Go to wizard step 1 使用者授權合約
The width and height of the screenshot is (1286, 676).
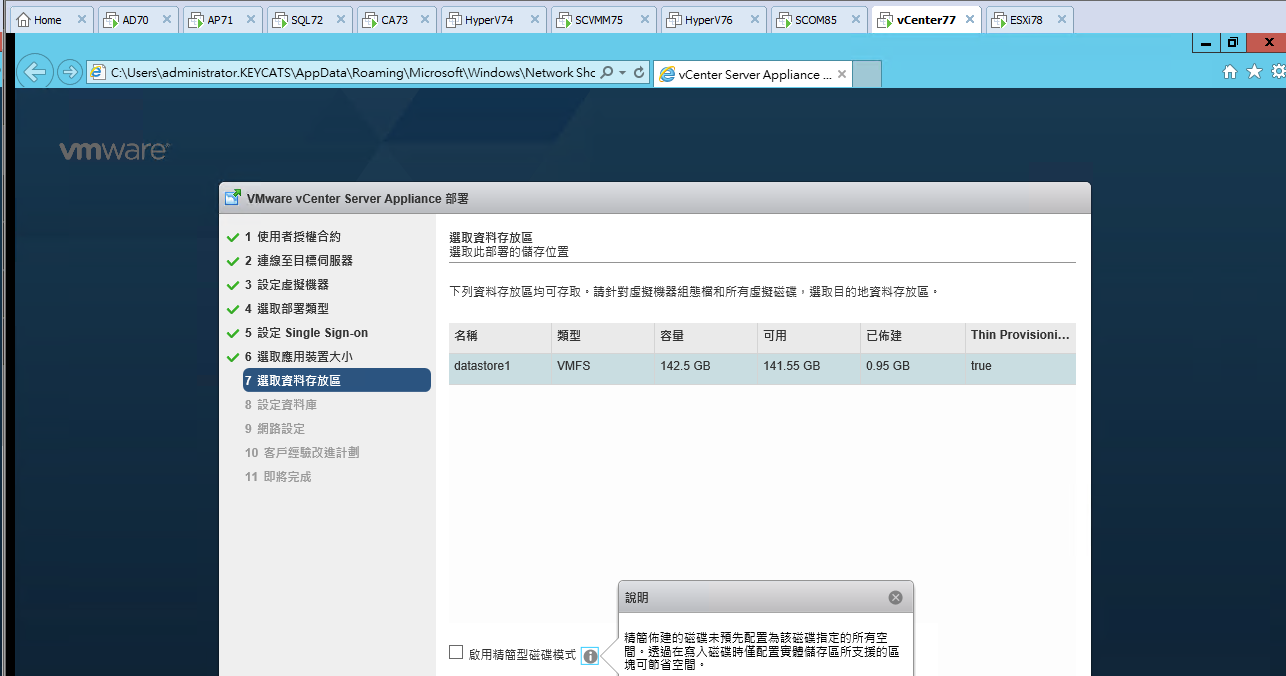point(292,237)
